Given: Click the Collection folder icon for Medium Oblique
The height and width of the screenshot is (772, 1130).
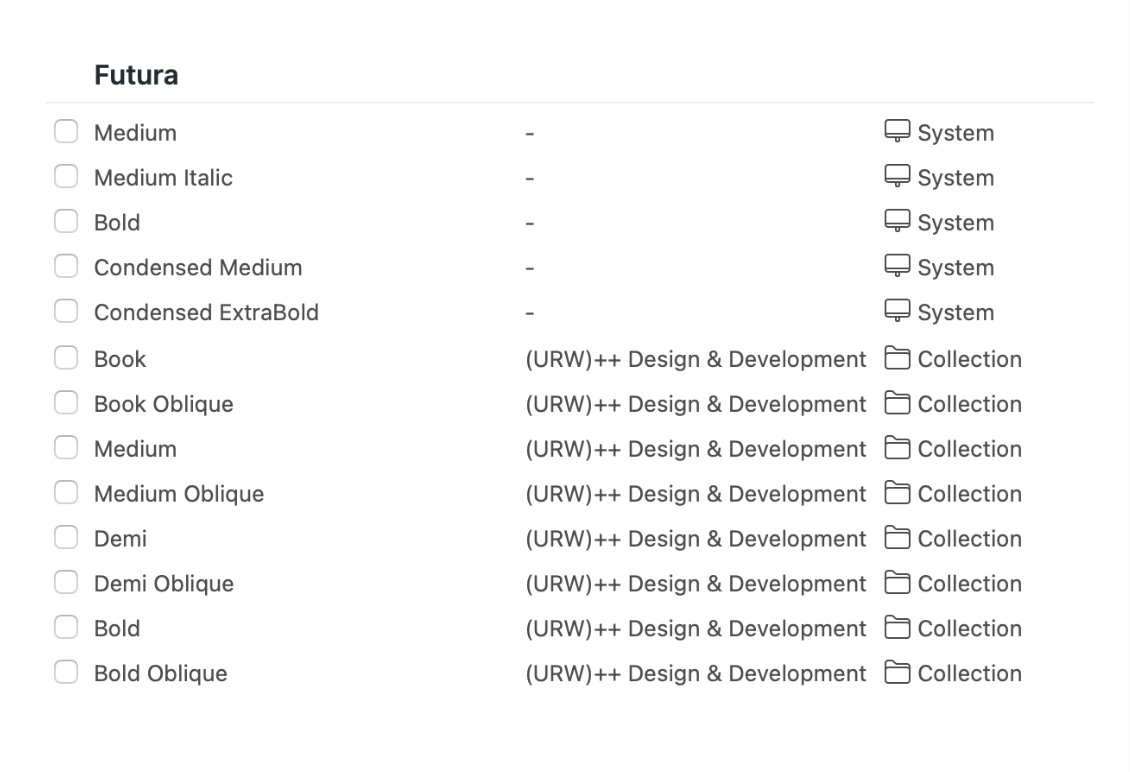Looking at the screenshot, I should 897,493.
